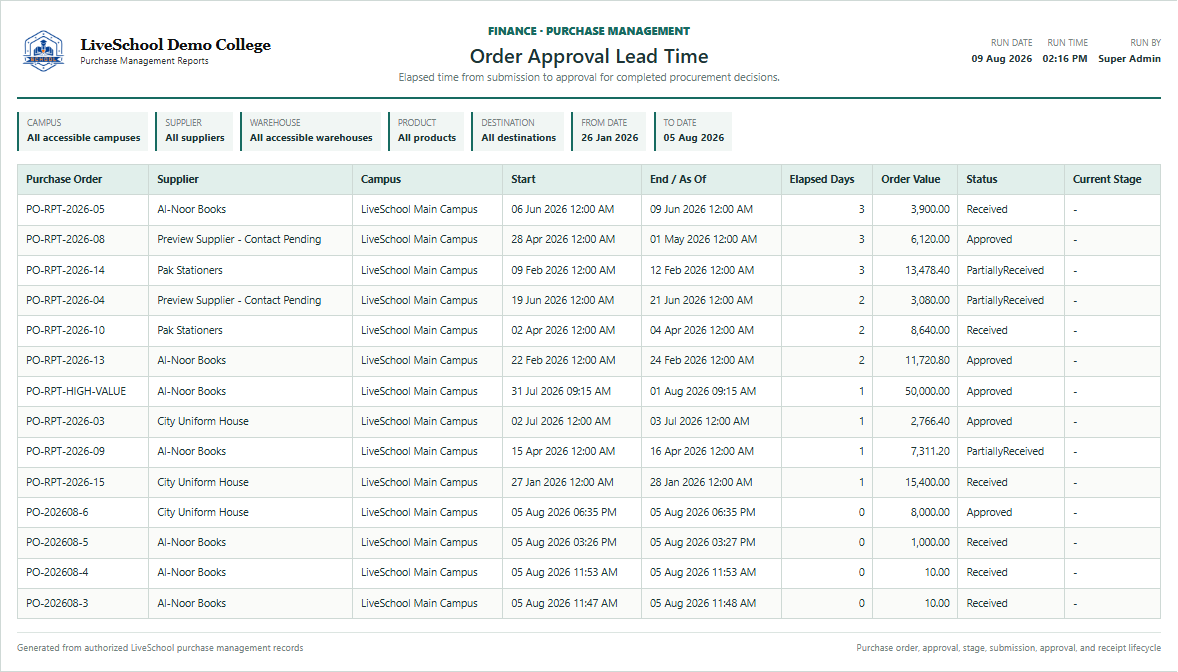The image size is (1178, 672).
Task: Select the Warehouse filter box
Action: 310,131
